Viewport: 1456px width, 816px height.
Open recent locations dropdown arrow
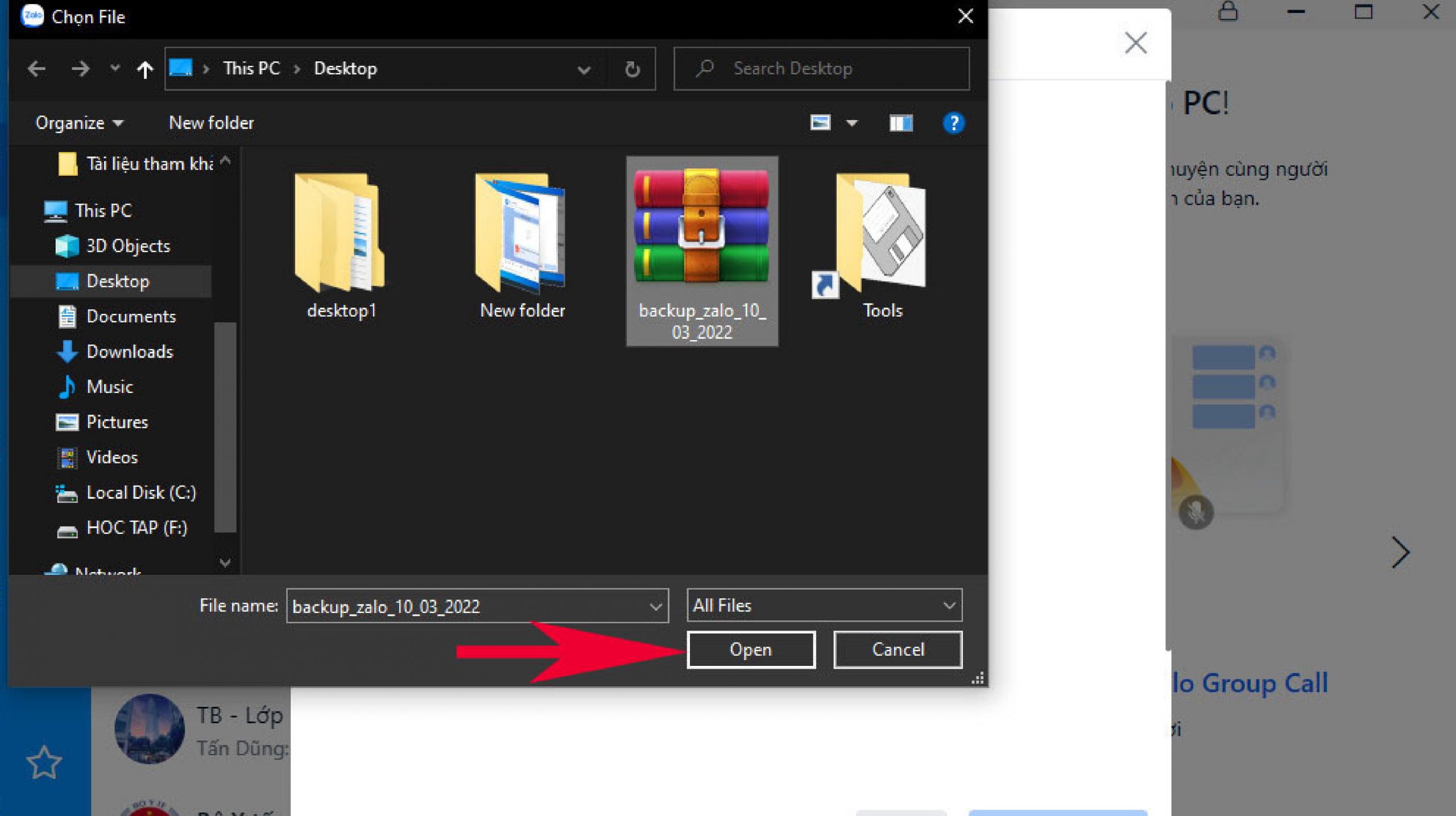115,69
